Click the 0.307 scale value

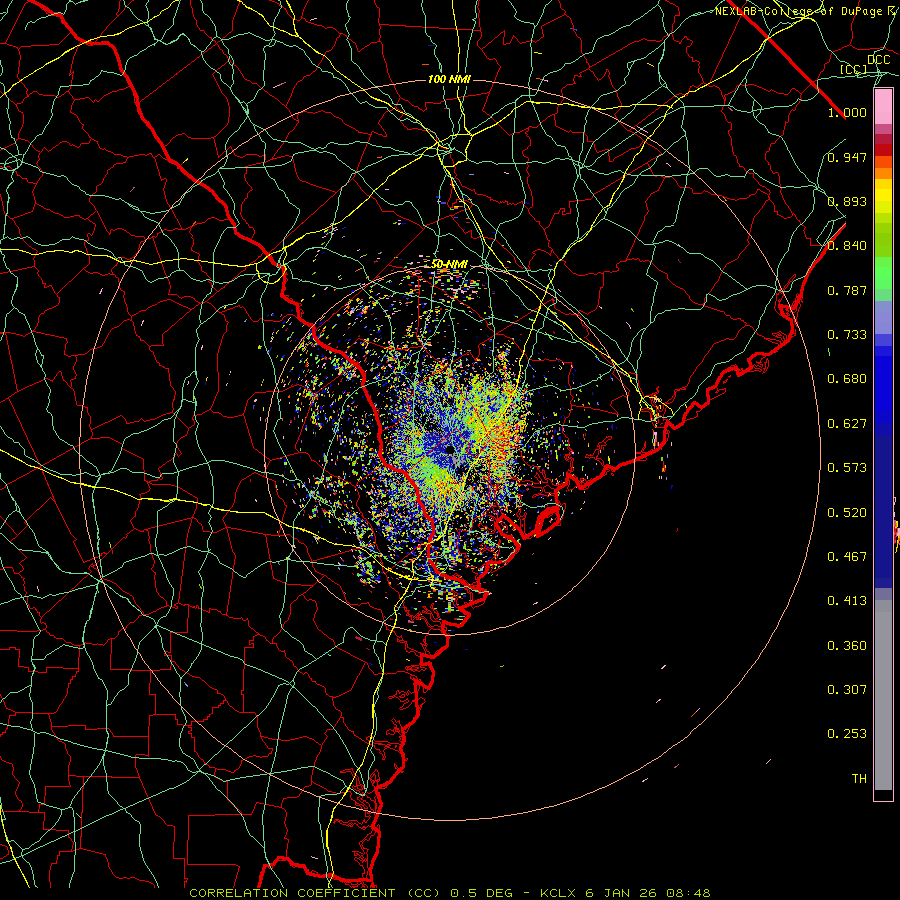(x=847, y=690)
